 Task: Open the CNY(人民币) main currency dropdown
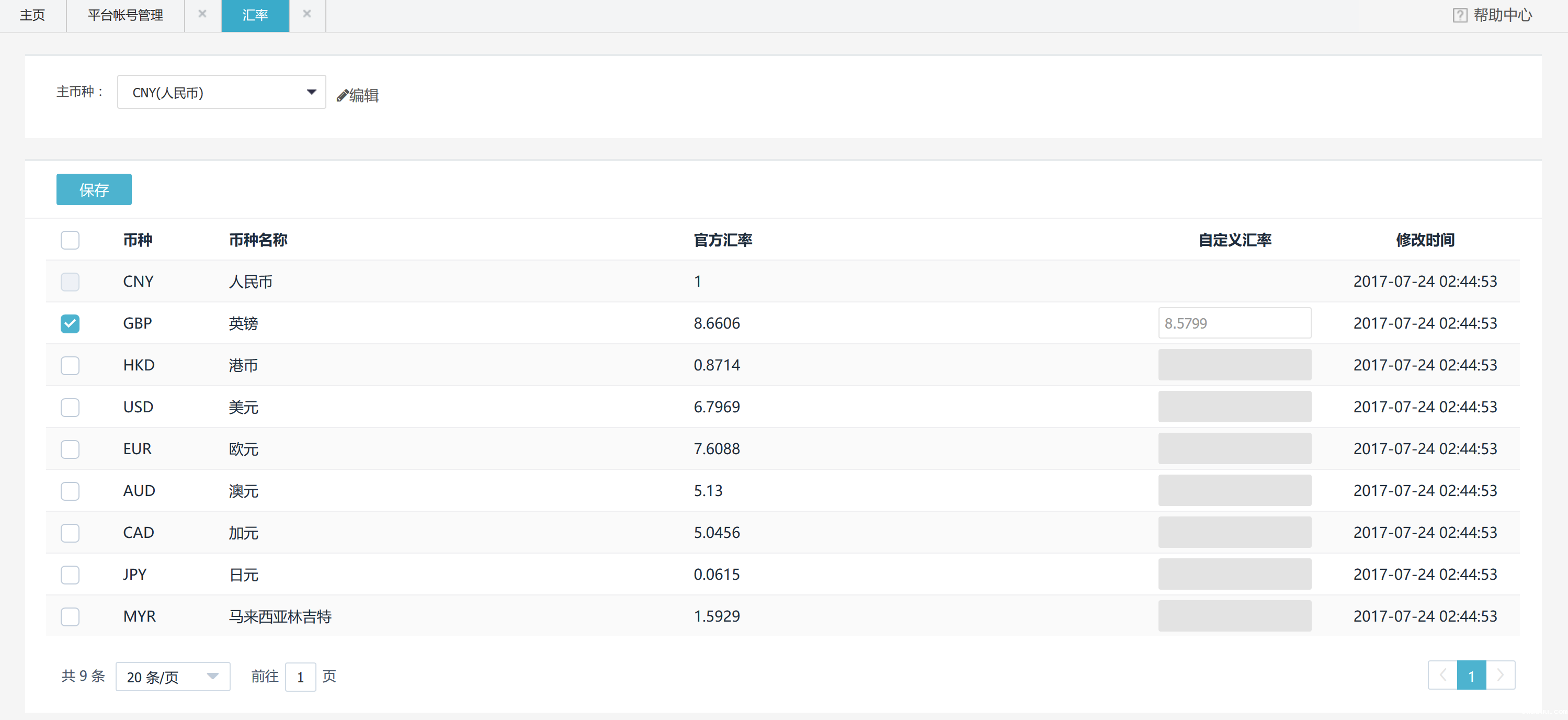tap(221, 93)
